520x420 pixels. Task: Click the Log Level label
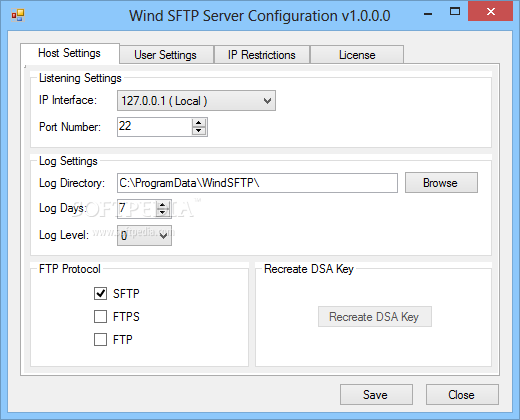point(64,235)
